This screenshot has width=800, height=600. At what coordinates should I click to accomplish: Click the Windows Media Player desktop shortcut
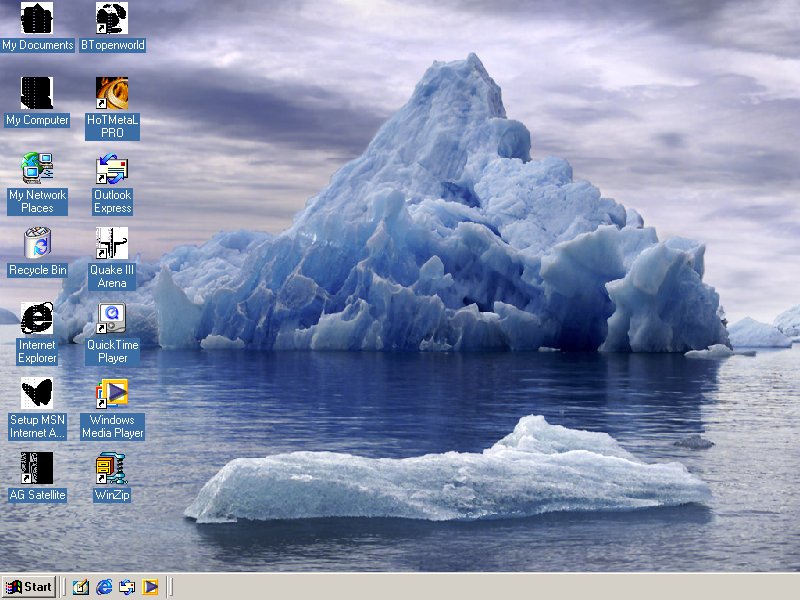click(x=112, y=394)
